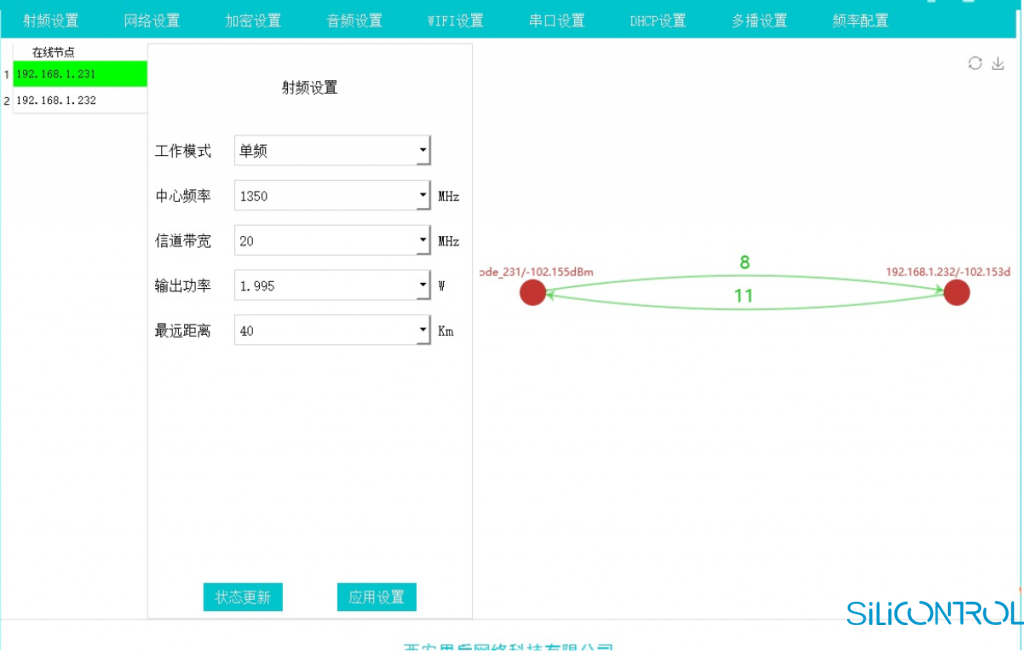
Task: Open the 射频设置 tab
Action: (x=51, y=21)
